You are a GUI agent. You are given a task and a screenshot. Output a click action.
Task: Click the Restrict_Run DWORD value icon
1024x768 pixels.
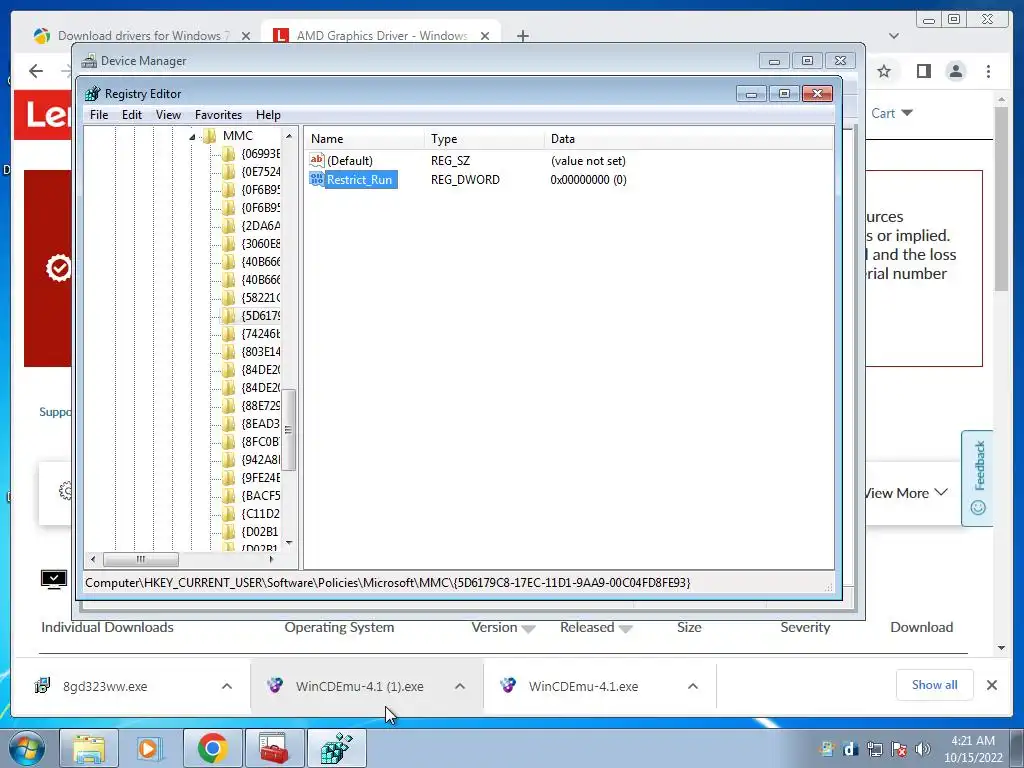click(x=317, y=179)
